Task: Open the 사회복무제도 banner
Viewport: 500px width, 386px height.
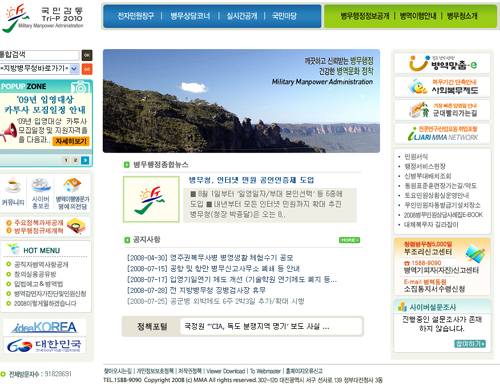Action: [442, 87]
